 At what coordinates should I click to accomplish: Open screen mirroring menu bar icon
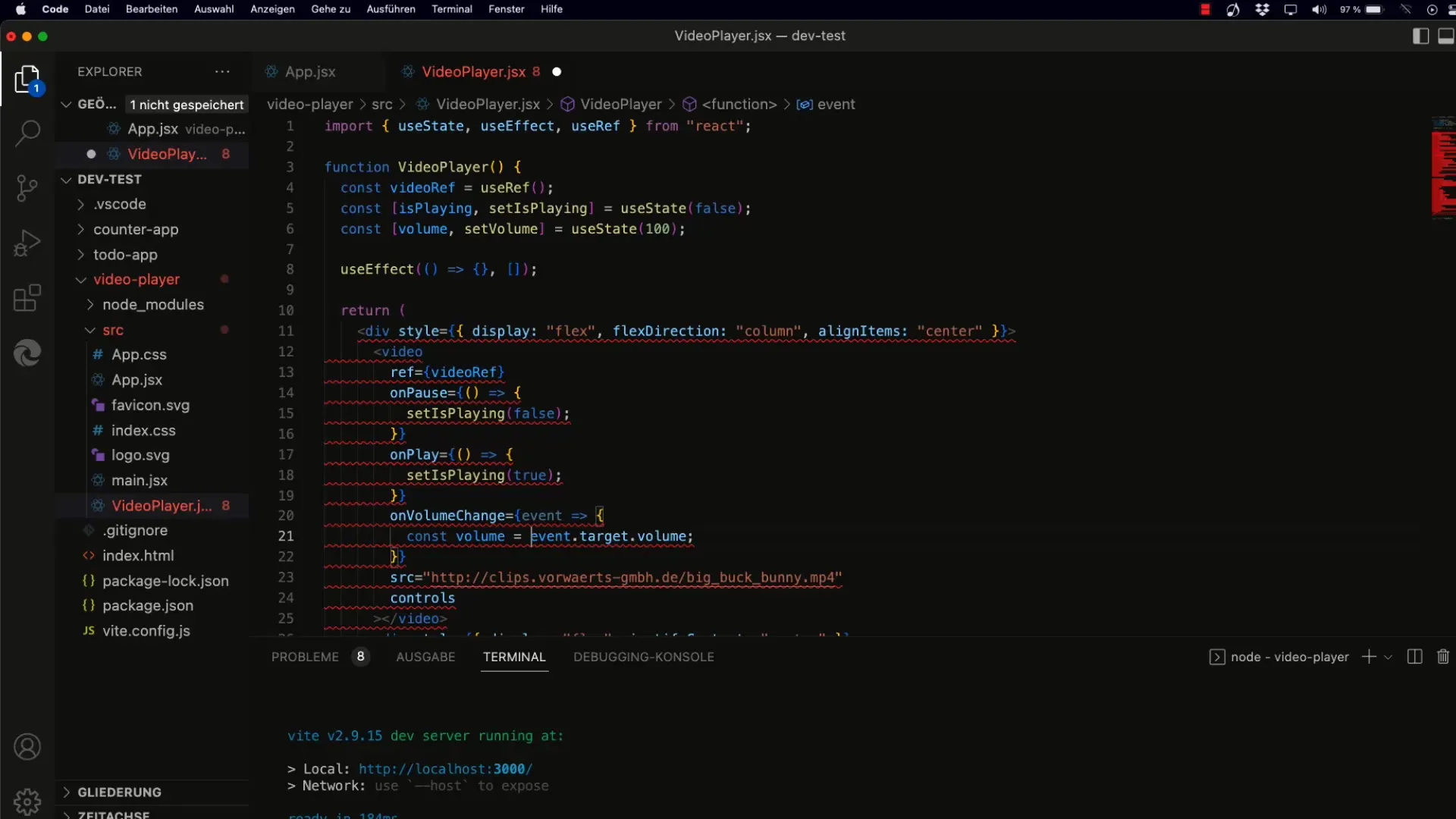[1291, 9]
